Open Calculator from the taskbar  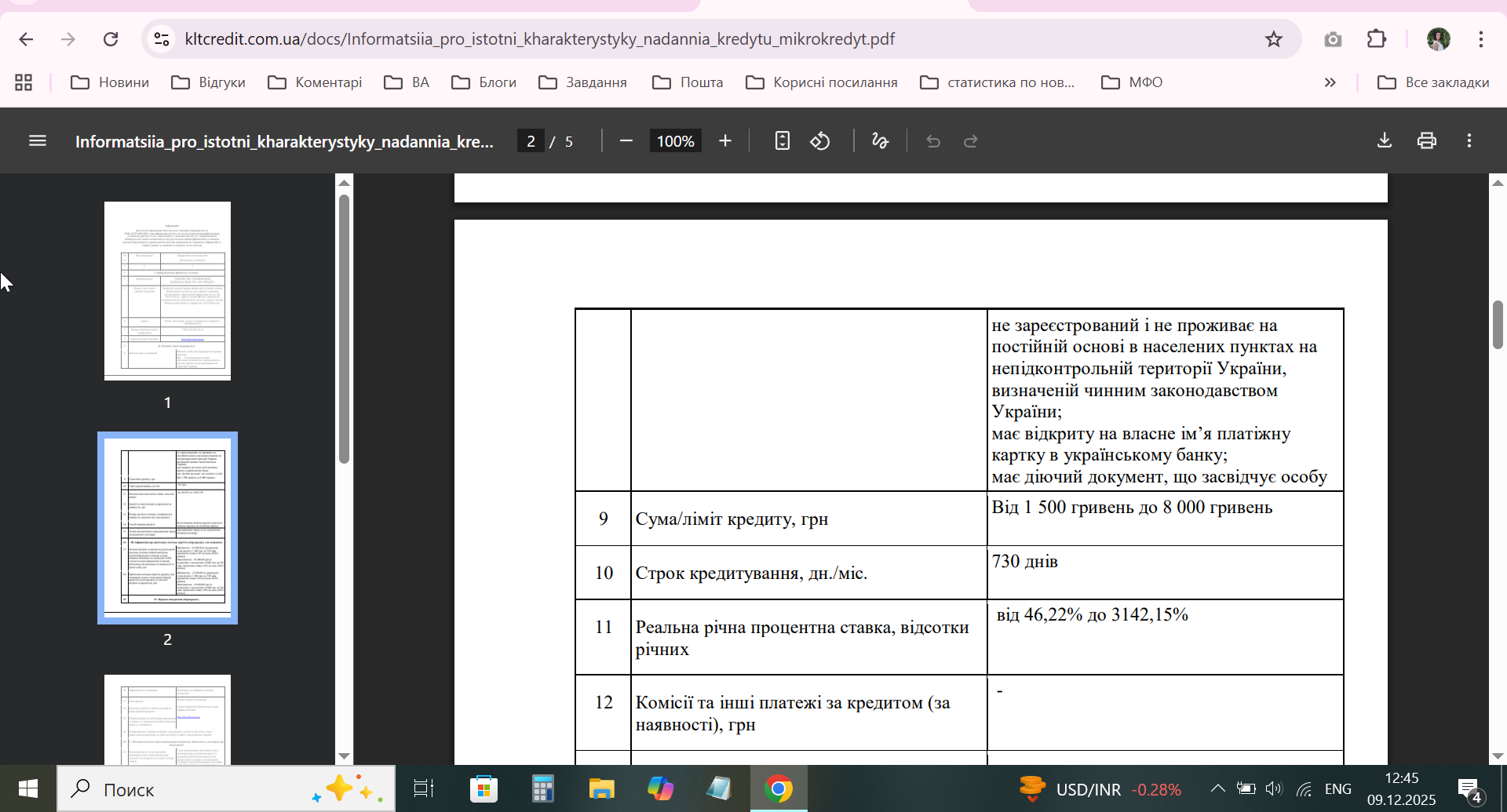[542, 788]
